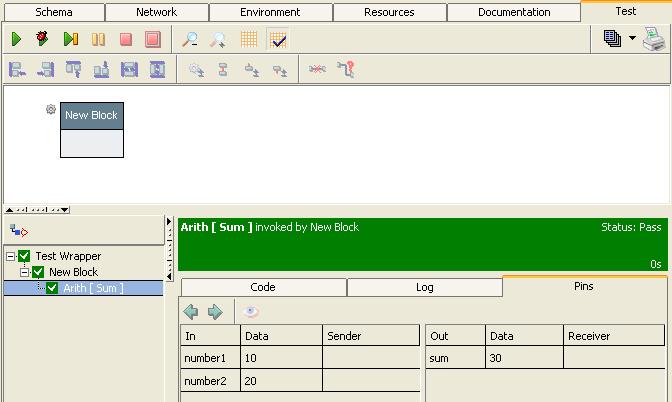
Task: Open dropdown arrow next to copy icon
Action: [x=632, y=39]
